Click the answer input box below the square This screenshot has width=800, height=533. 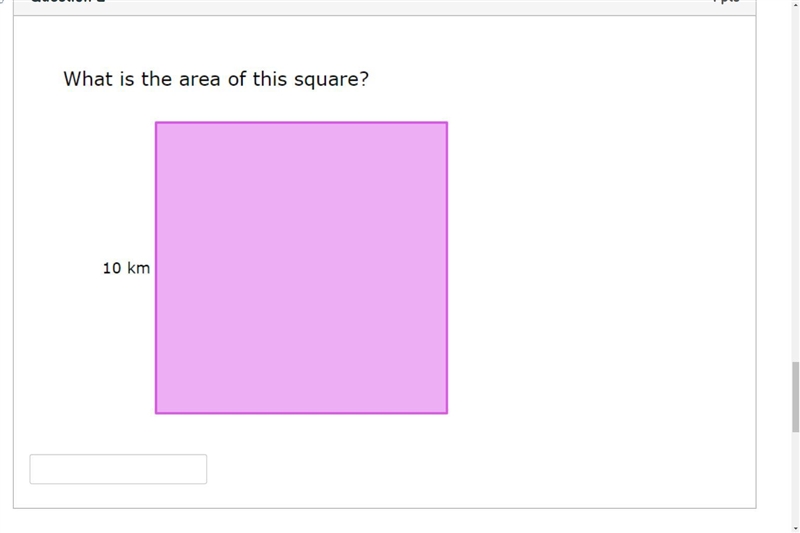pyautogui.click(x=118, y=469)
